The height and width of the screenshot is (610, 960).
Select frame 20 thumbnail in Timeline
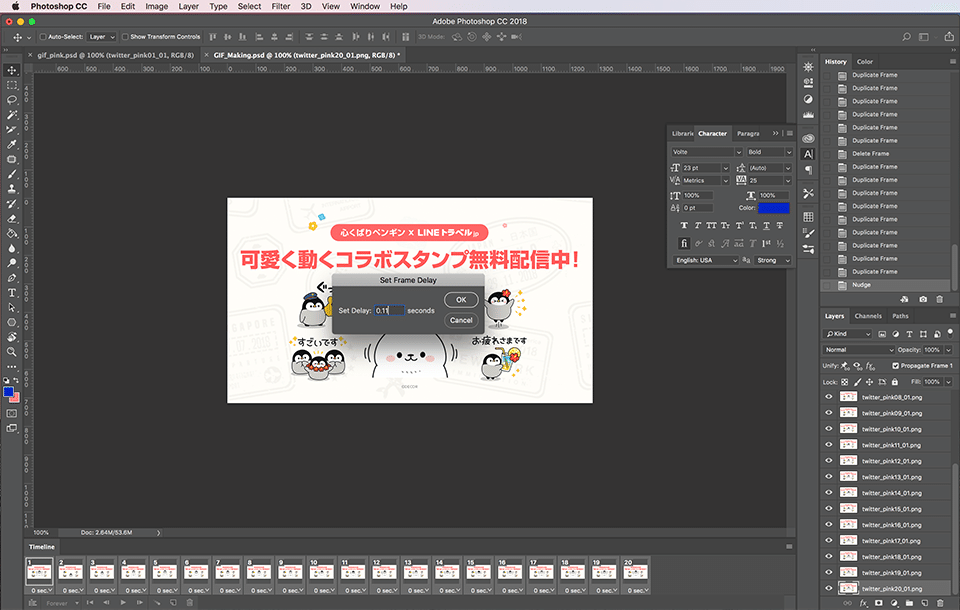(636, 571)
